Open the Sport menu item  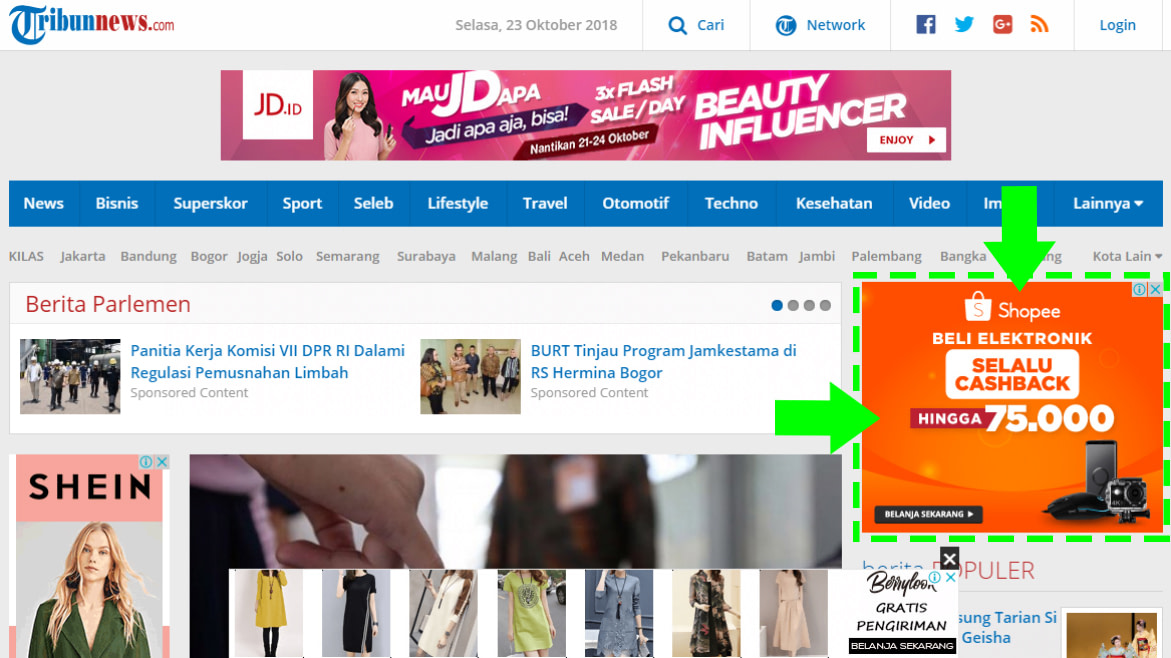click(302, 203)
